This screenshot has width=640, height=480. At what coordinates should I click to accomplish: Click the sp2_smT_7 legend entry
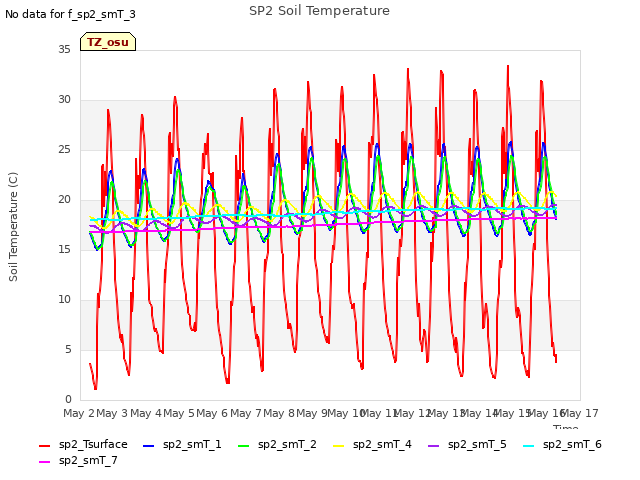pos(78,460)
